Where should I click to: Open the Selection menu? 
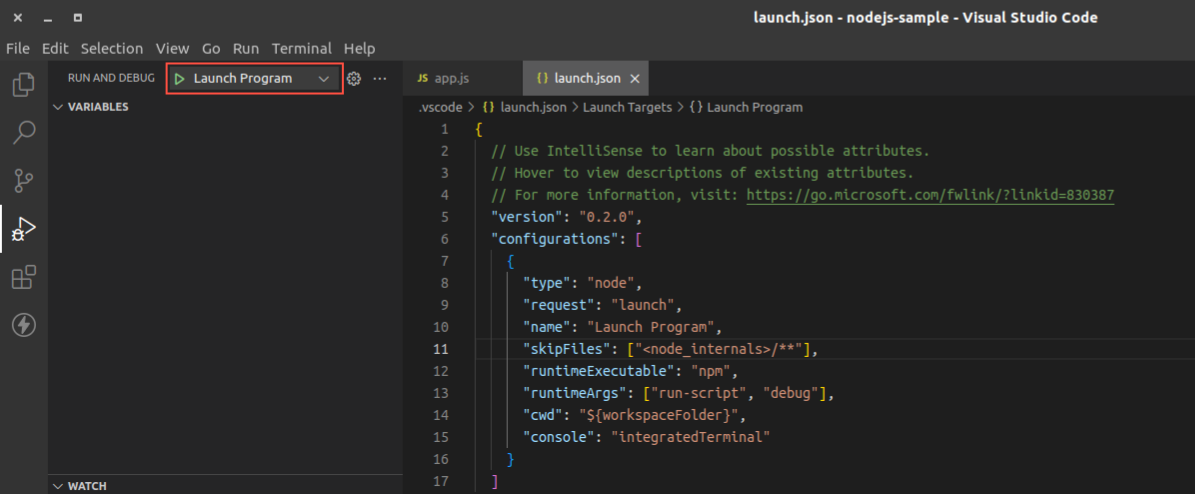point(112,48)
